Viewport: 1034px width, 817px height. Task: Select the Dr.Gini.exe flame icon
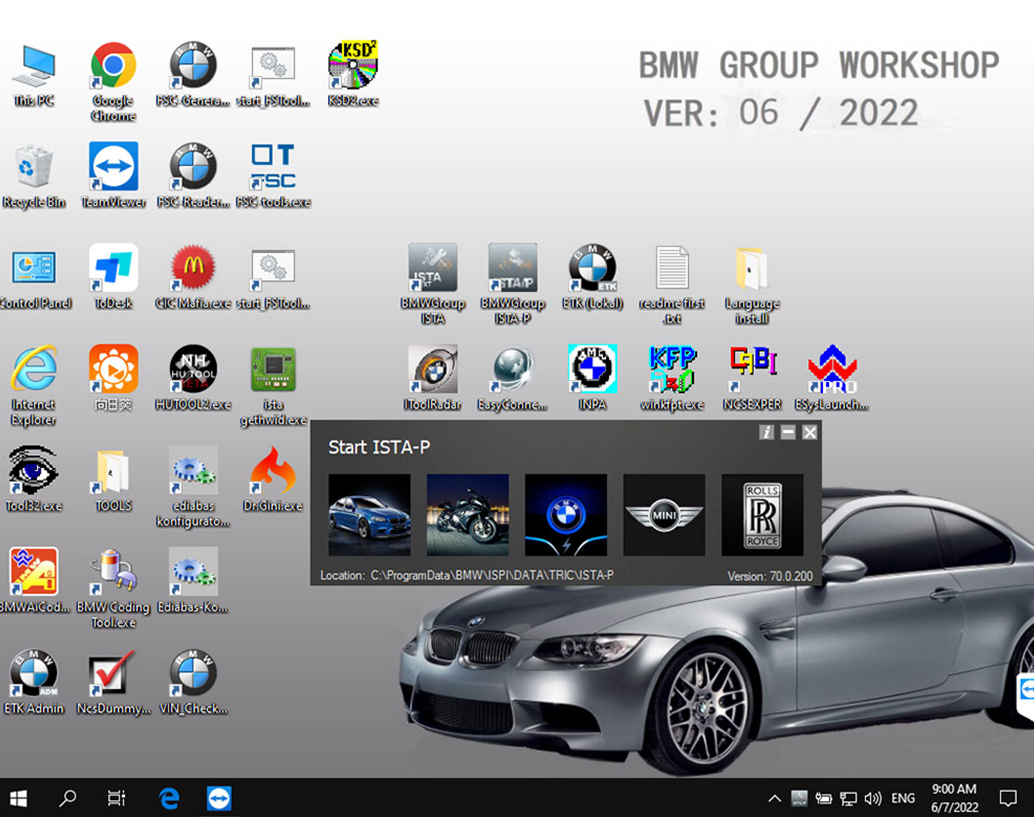(x=273, y=479)
